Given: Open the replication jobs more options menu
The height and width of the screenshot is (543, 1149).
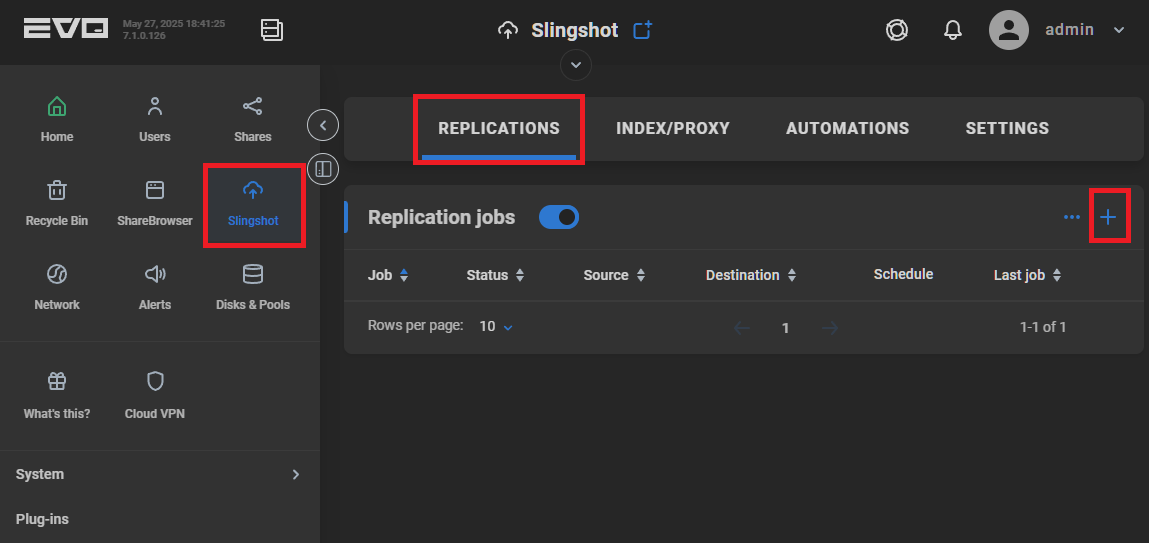Looking at the screenshot, I should 1071,217.
